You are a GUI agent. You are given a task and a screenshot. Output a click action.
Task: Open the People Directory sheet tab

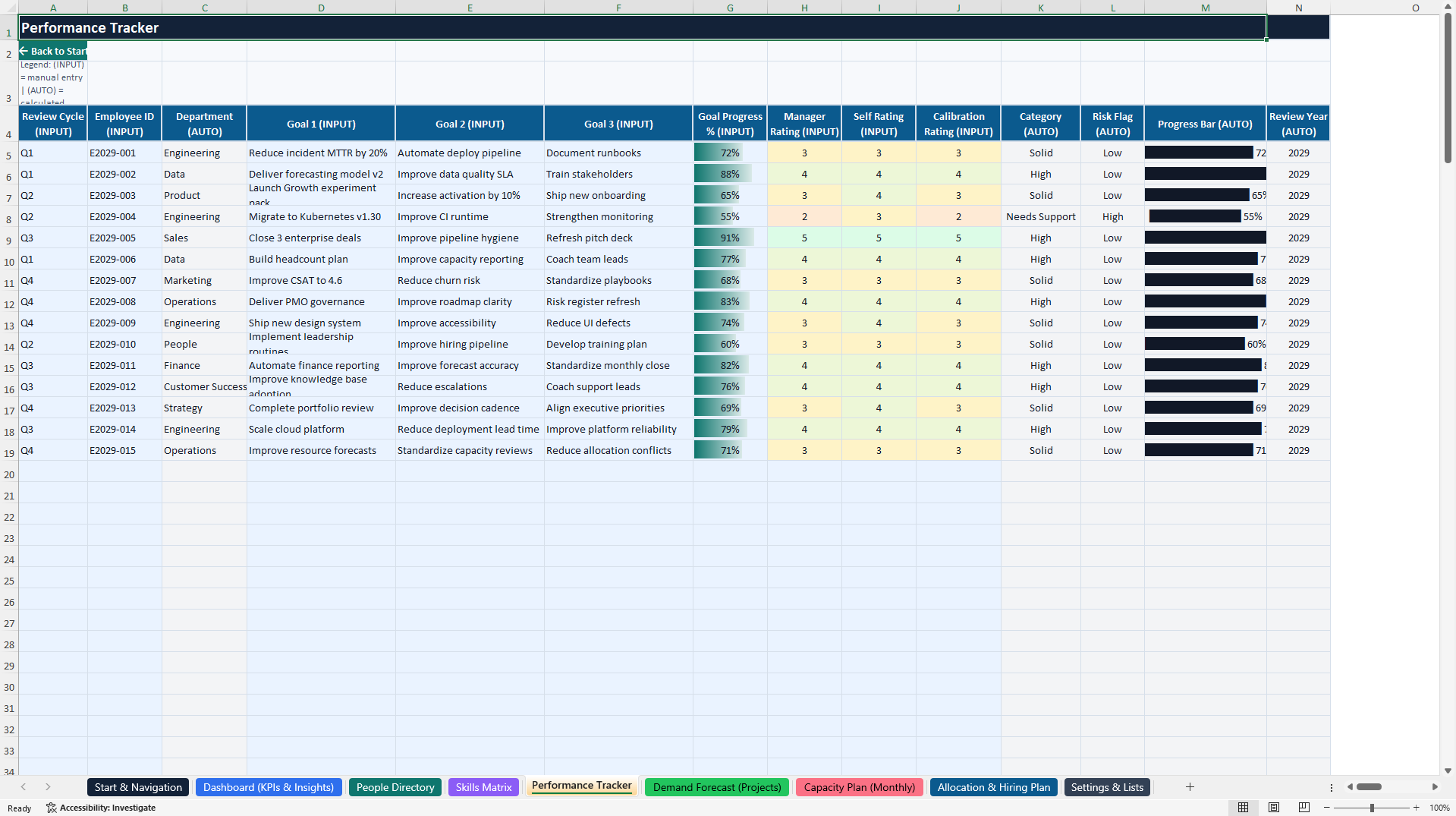pos(395,787)
